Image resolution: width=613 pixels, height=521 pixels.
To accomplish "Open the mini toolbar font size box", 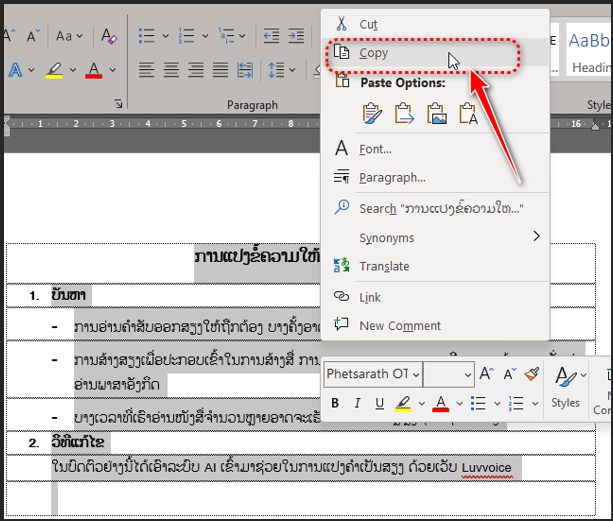I will (x=447, y=374).
